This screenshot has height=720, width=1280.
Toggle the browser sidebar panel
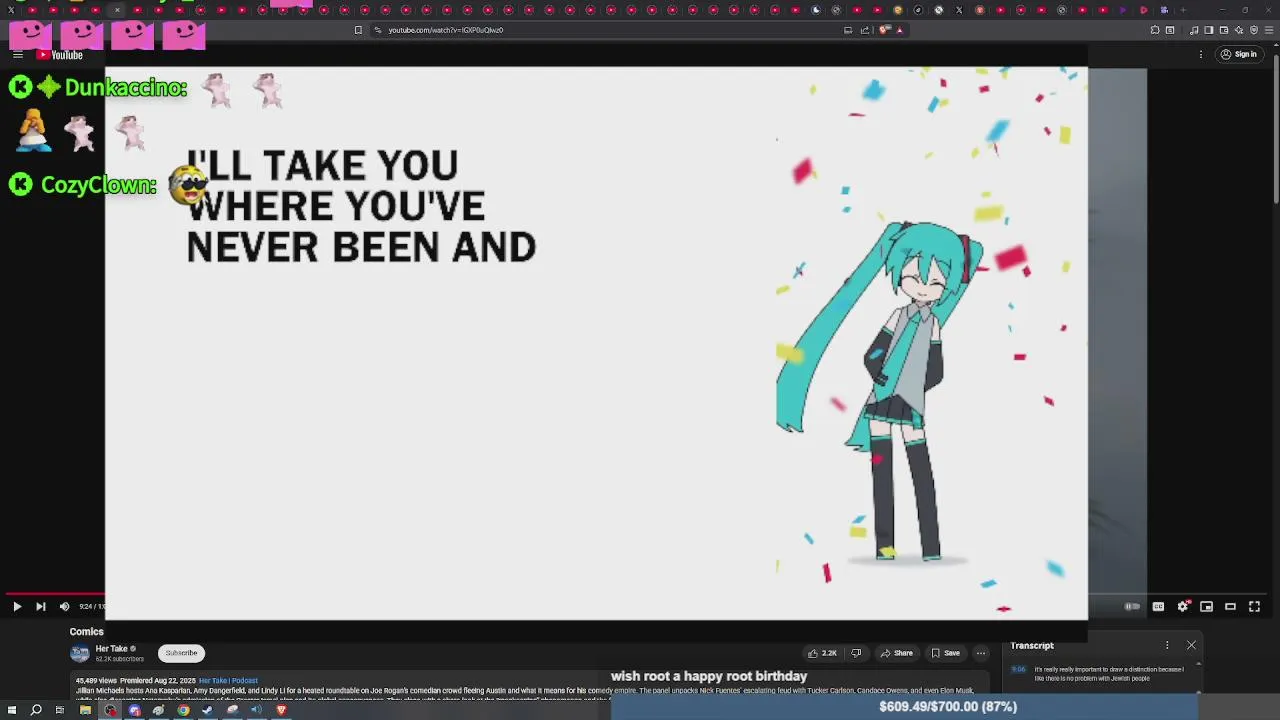pos(1208,30)
